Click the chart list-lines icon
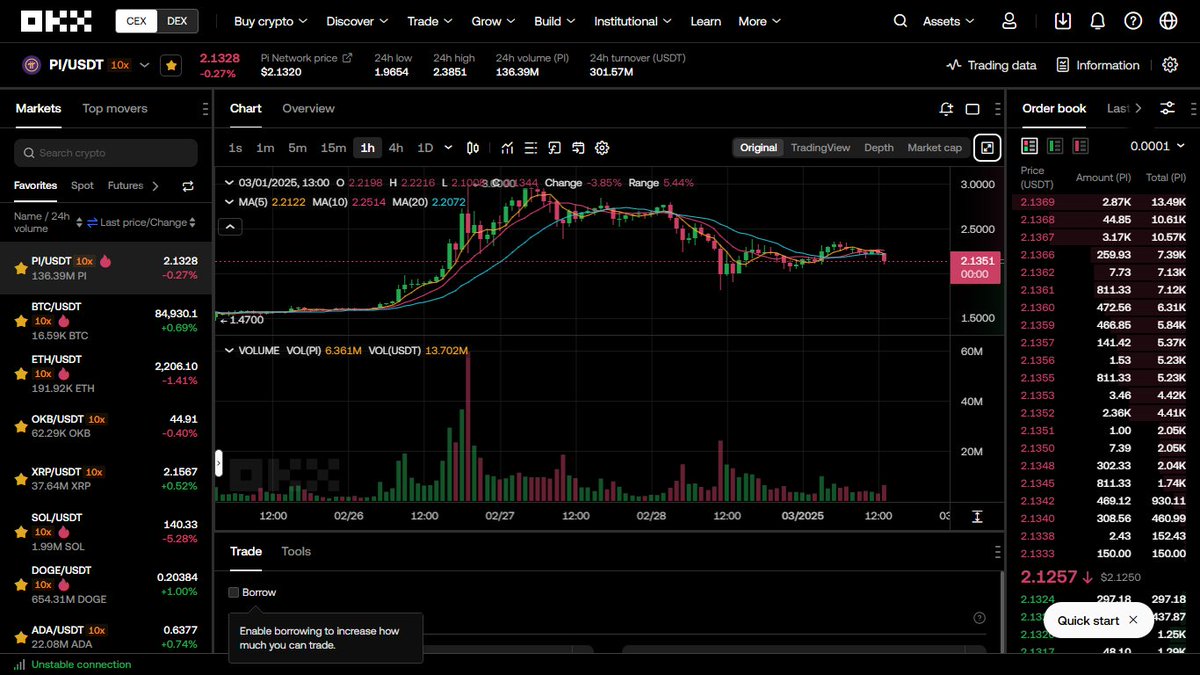Viewport: 1200px width, 675px height. point(531,148)
